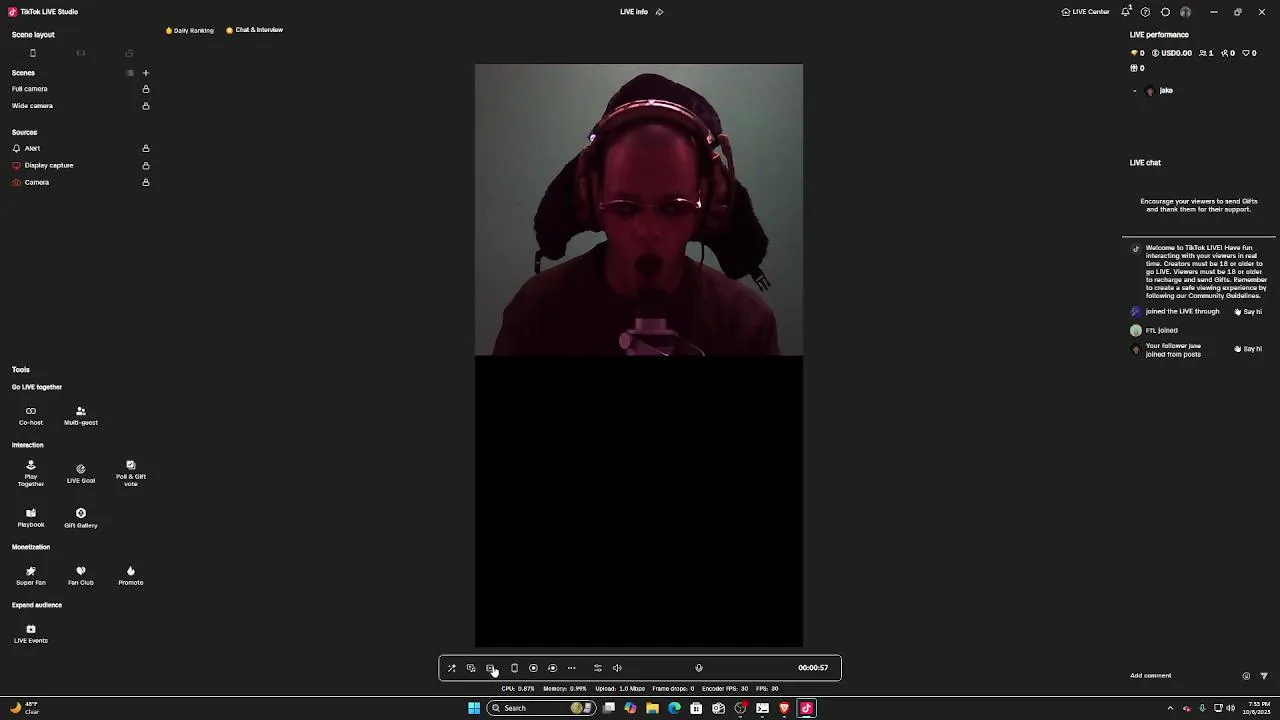The height and width of the screenshot is (720, 1280).
Task: Open File Explorer from the taskbar
Action: pos(652,708)
